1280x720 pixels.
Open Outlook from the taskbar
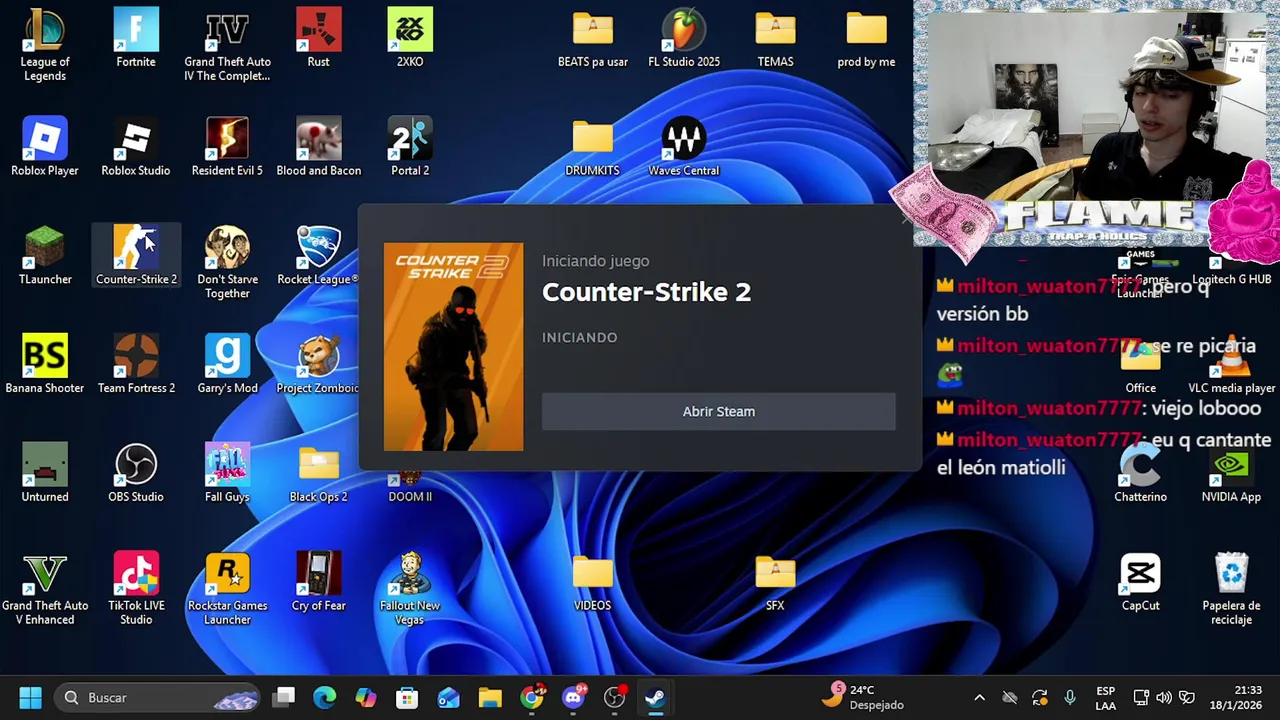point(448,697)
